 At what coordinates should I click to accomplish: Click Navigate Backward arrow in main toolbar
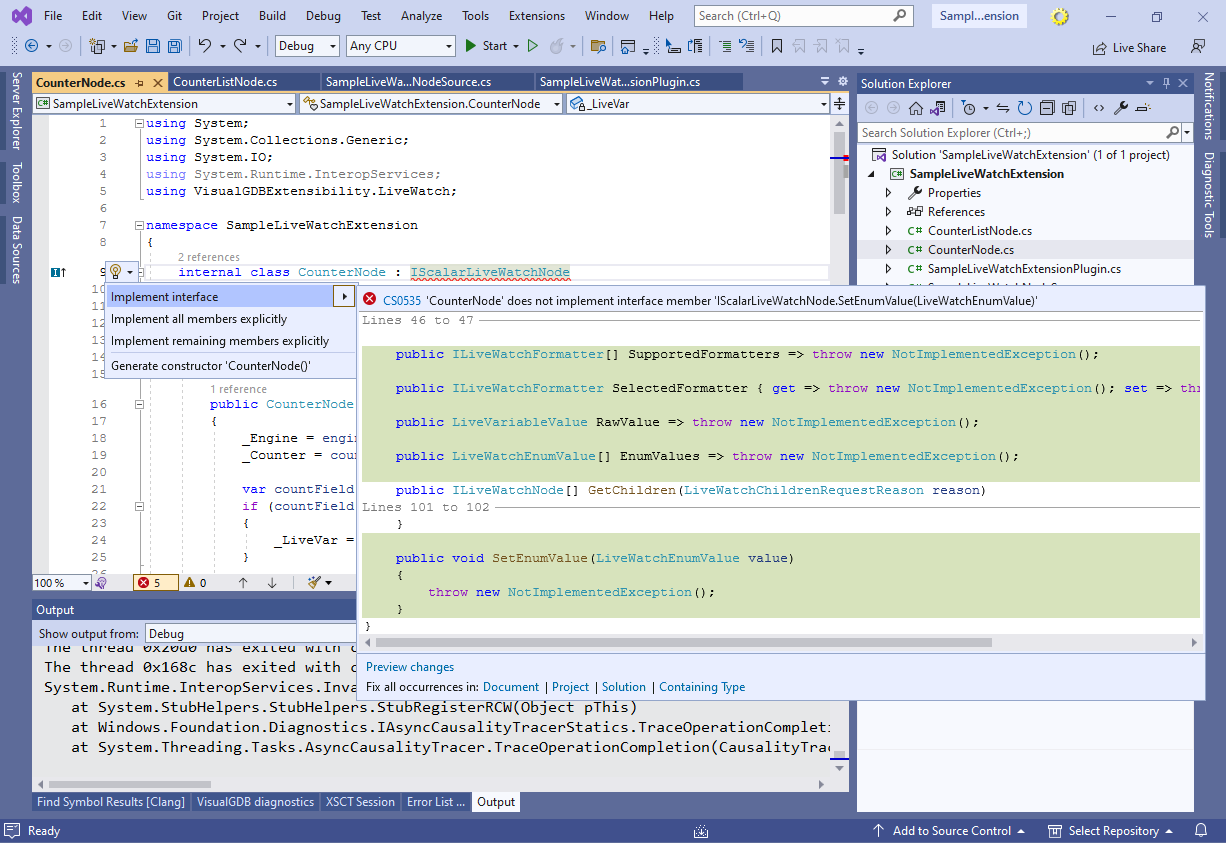[31, 46]
